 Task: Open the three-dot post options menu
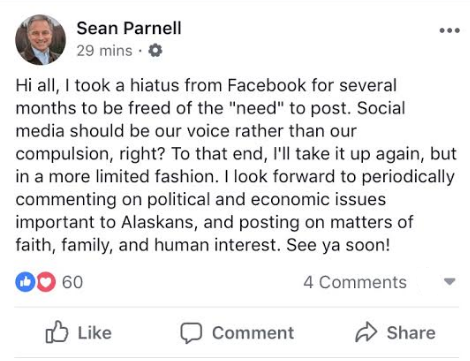coord(449,31)
